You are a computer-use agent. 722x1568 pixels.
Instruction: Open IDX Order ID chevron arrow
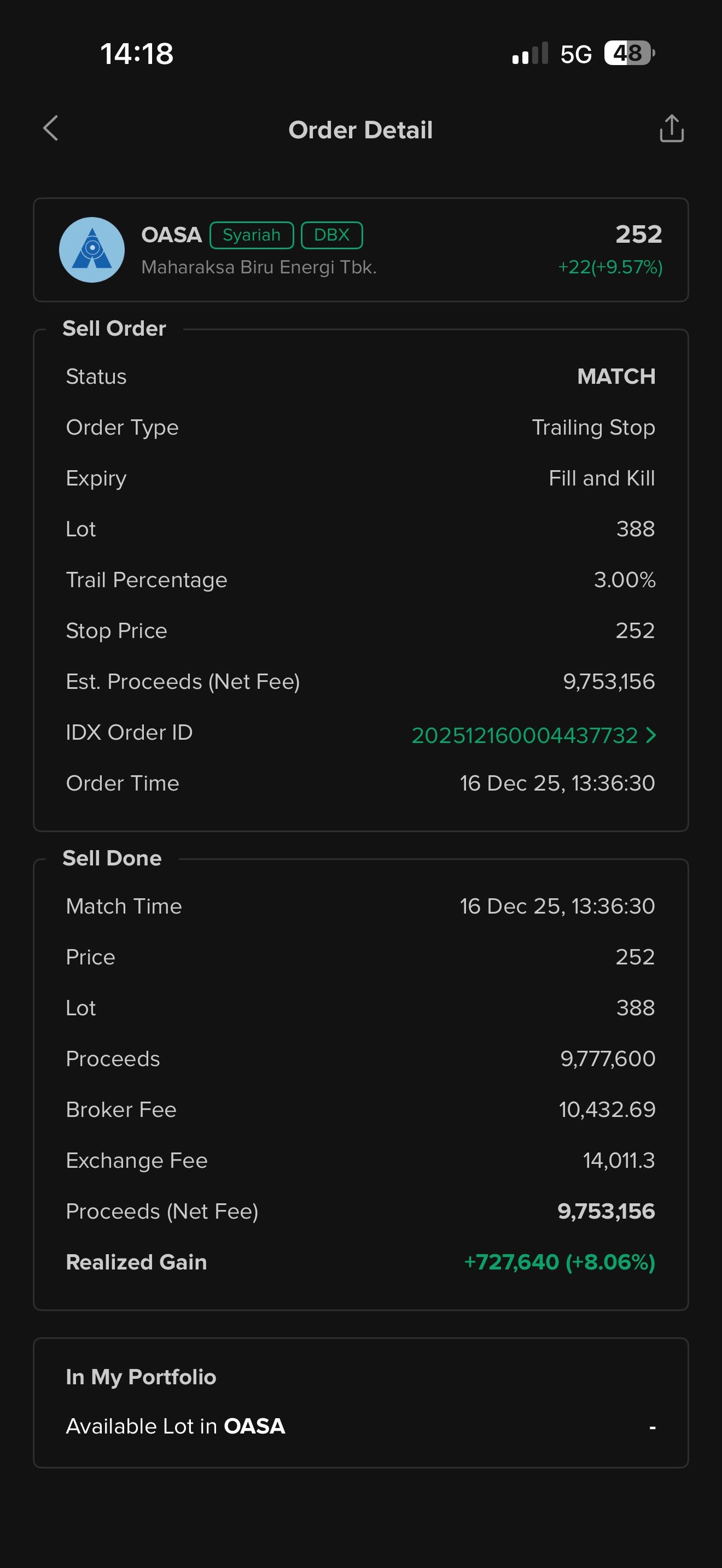[651, 735]
